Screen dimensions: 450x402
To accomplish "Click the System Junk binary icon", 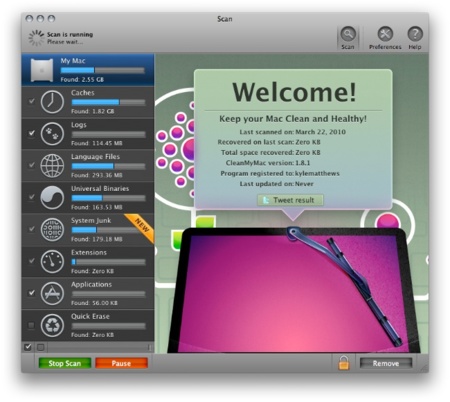I will 52,230.
